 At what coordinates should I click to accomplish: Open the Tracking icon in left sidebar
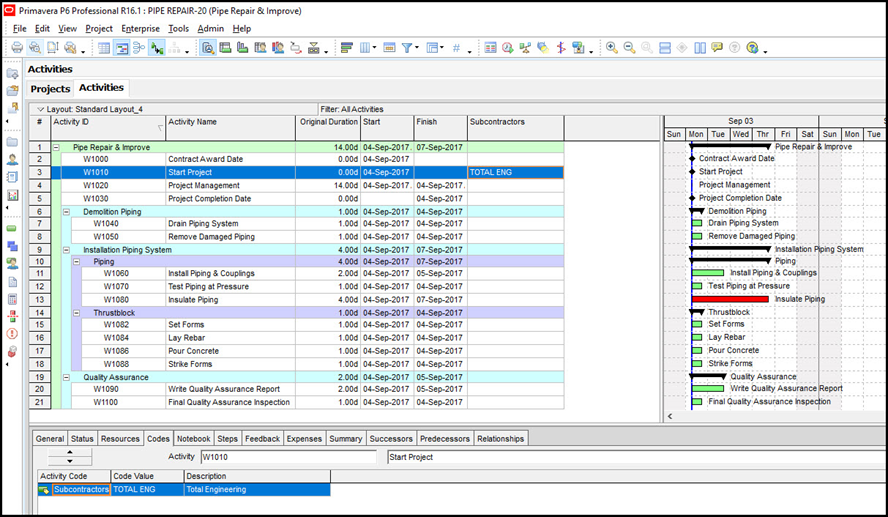point(12,195)
